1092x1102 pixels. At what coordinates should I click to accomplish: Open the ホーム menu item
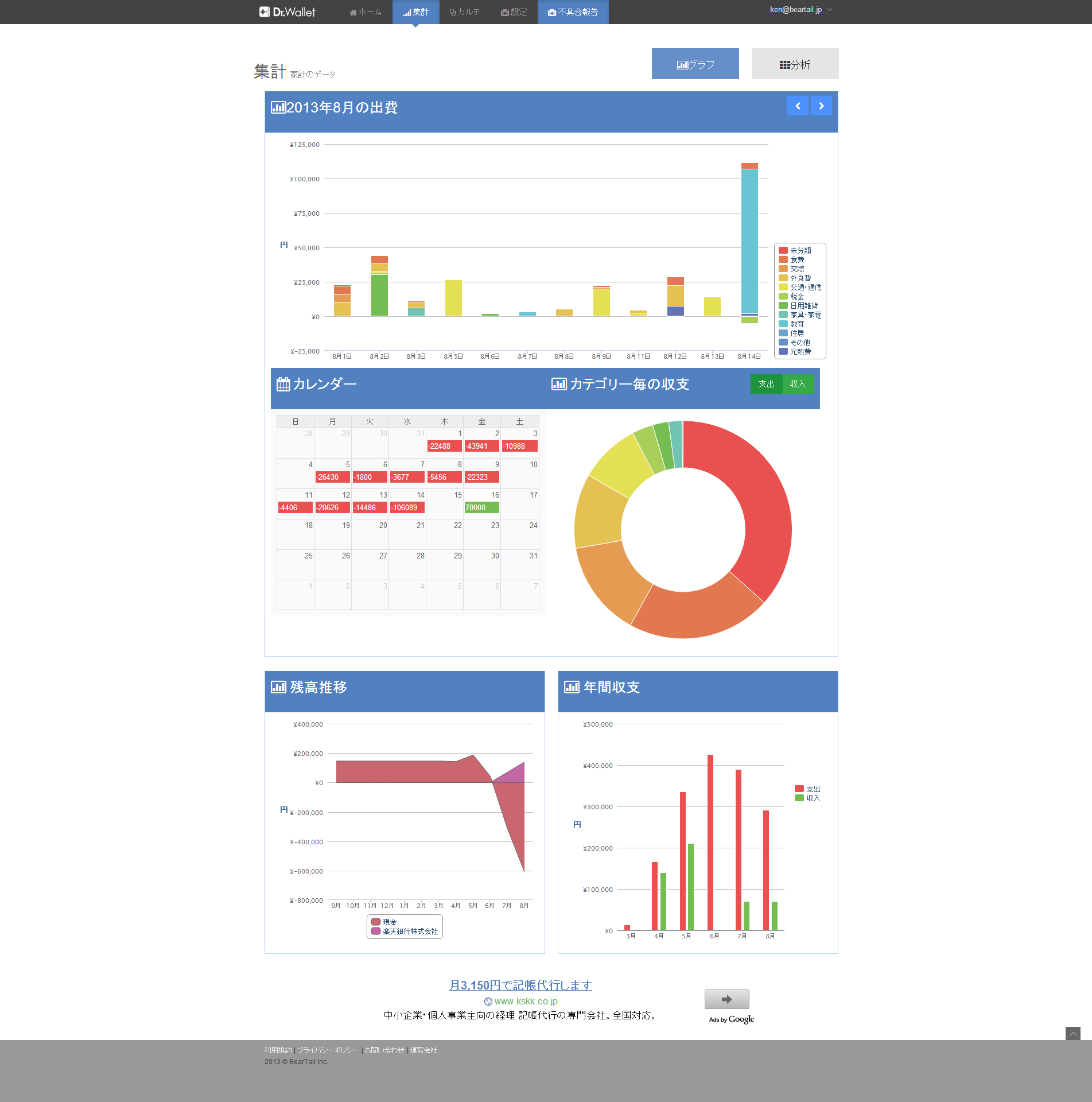pos(366,12)
